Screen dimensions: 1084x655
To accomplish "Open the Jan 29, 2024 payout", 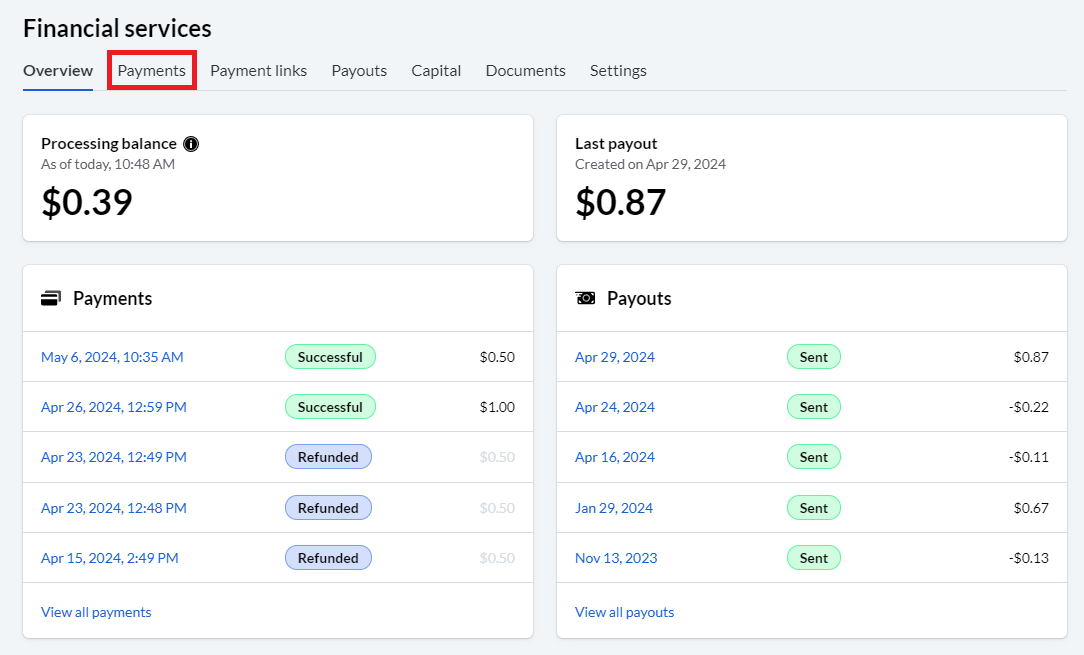I will [x=614, y=508].
